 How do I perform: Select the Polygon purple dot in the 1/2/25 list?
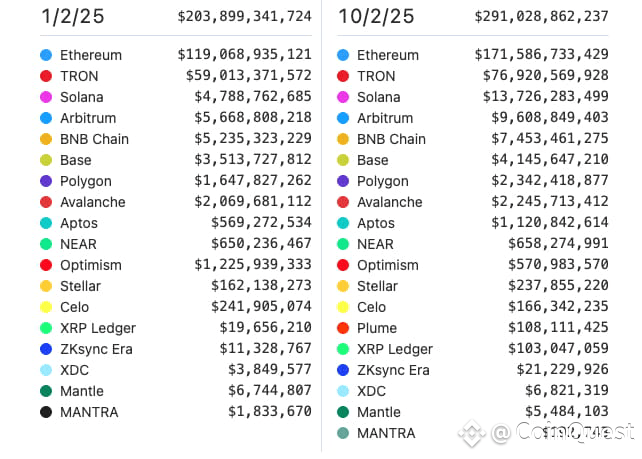coord(46,181)
